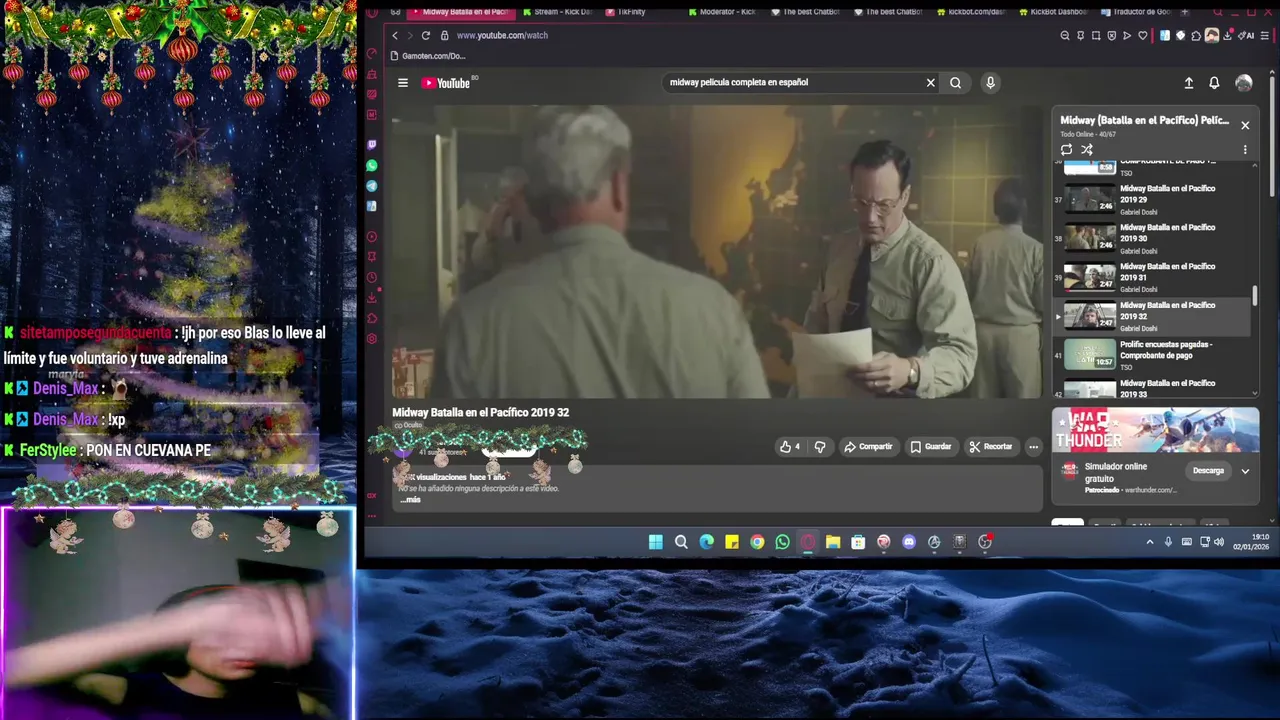Save the video with Guardar
1280x720 pixels.
coord(931,447)
